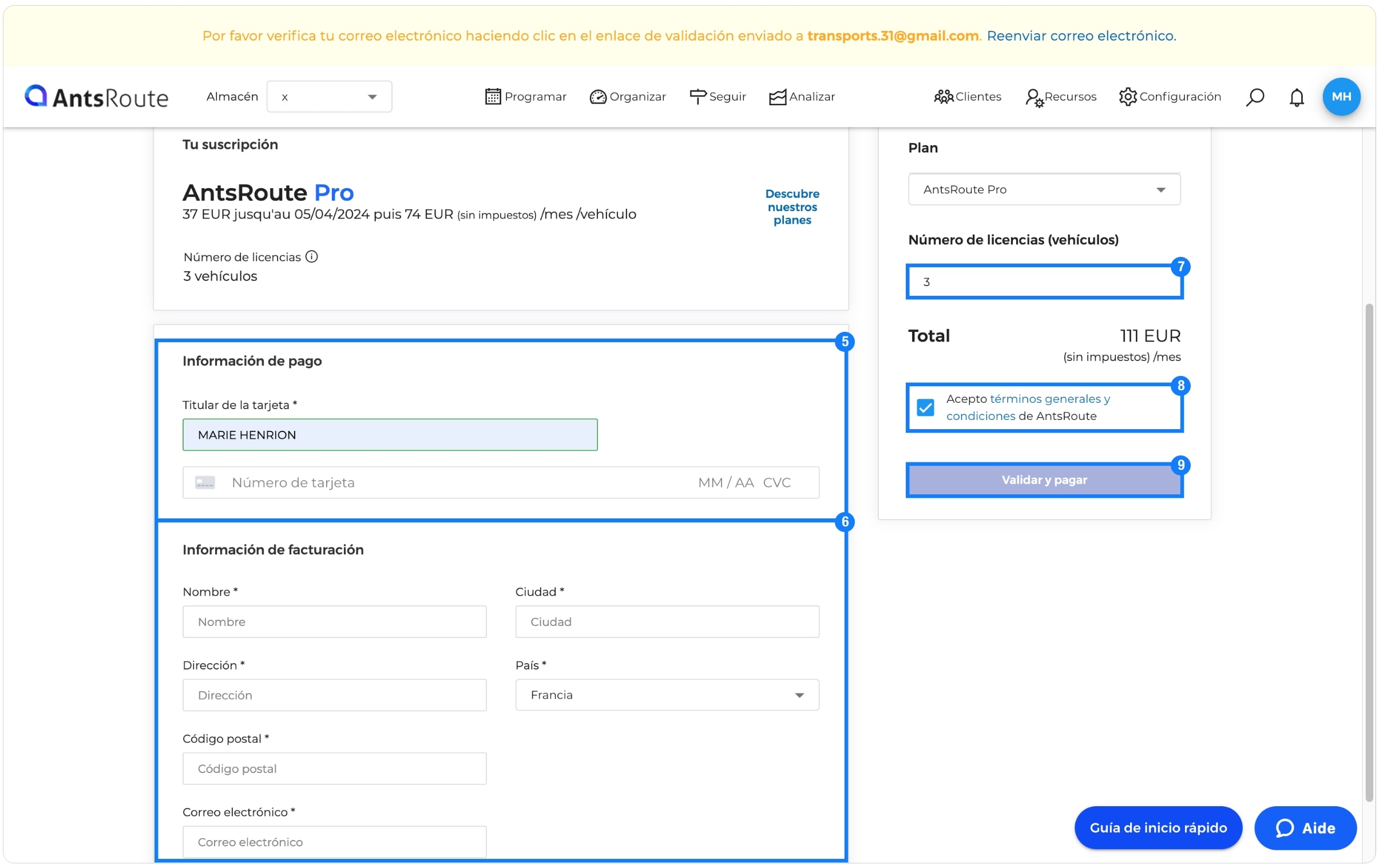Viewport: 1379px width, 868px height.
Task: Click the '3 vehículos' text
Action: 220,276
